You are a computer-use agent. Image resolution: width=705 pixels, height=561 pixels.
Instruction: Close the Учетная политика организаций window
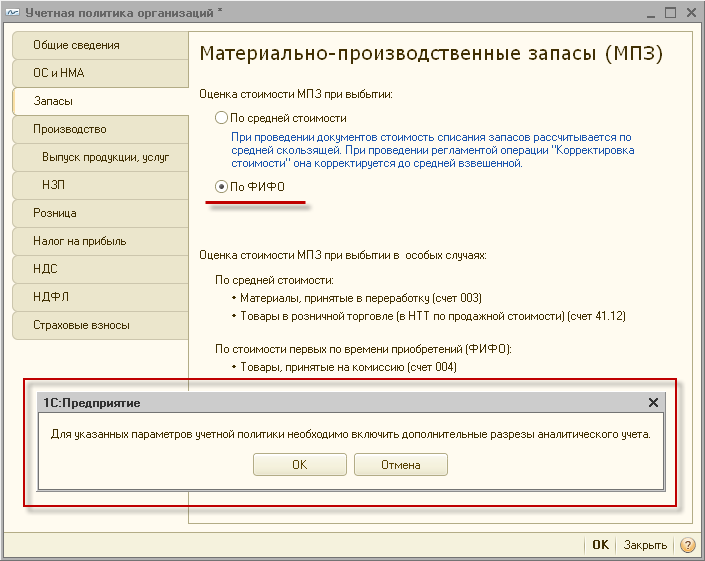692,13
